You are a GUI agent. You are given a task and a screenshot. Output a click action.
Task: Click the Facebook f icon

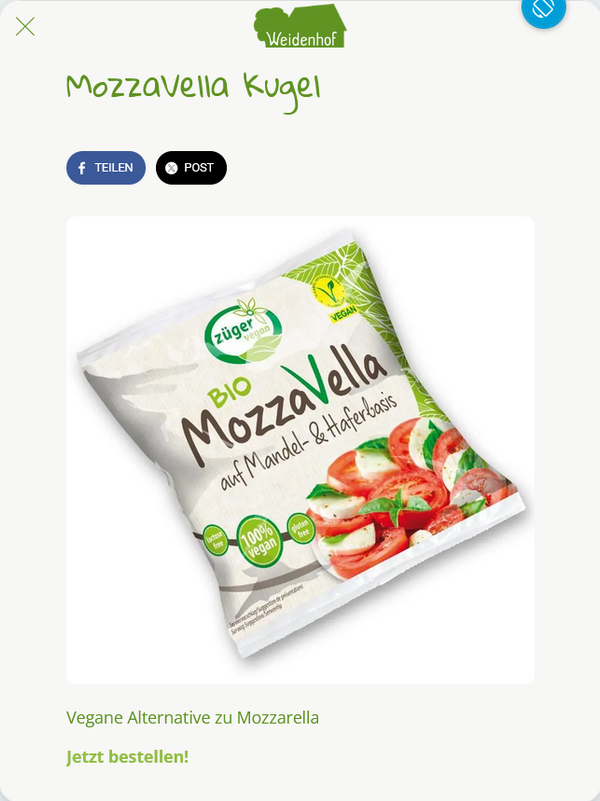[82, 168]
